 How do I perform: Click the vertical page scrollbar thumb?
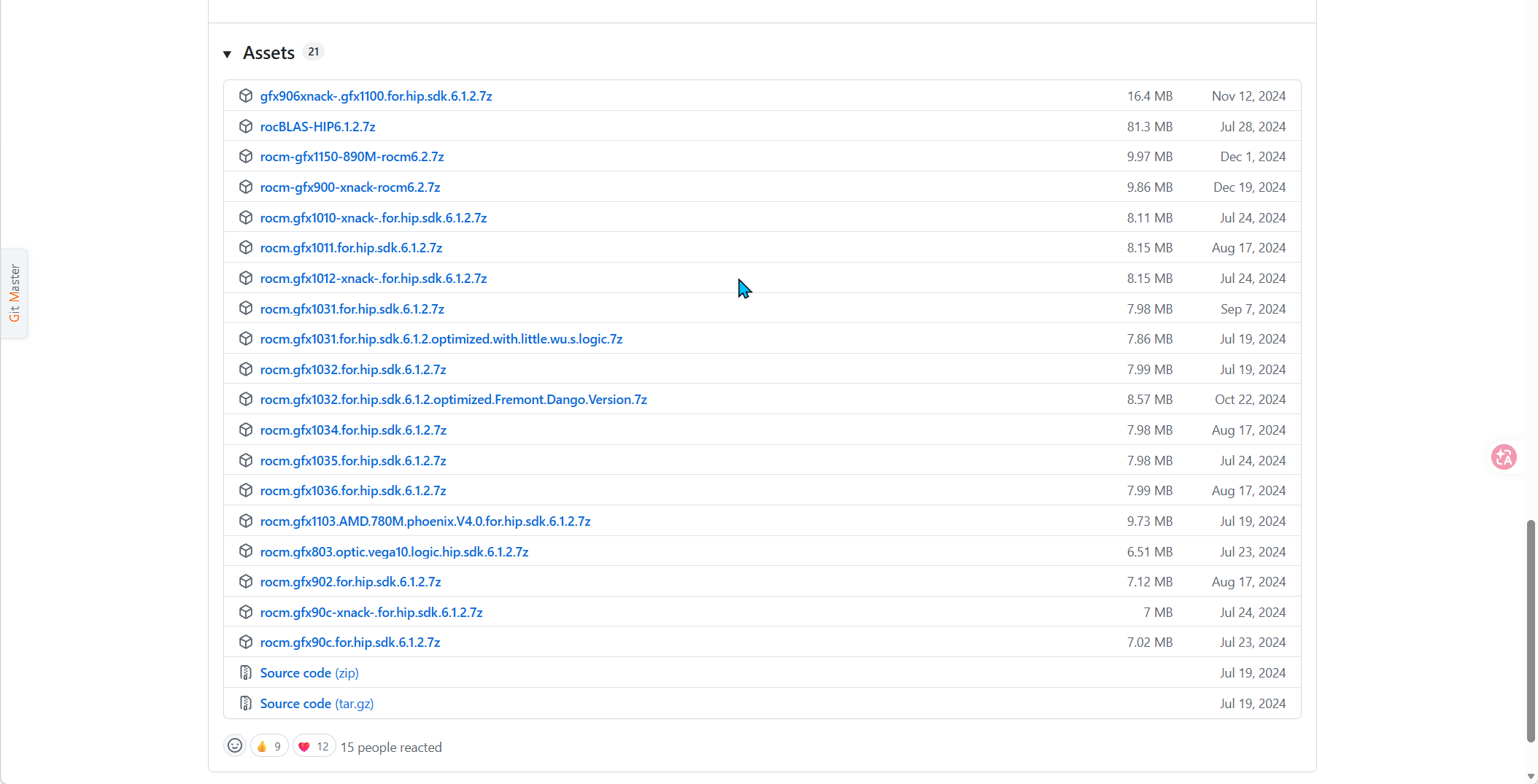[x=1531, y=631]
